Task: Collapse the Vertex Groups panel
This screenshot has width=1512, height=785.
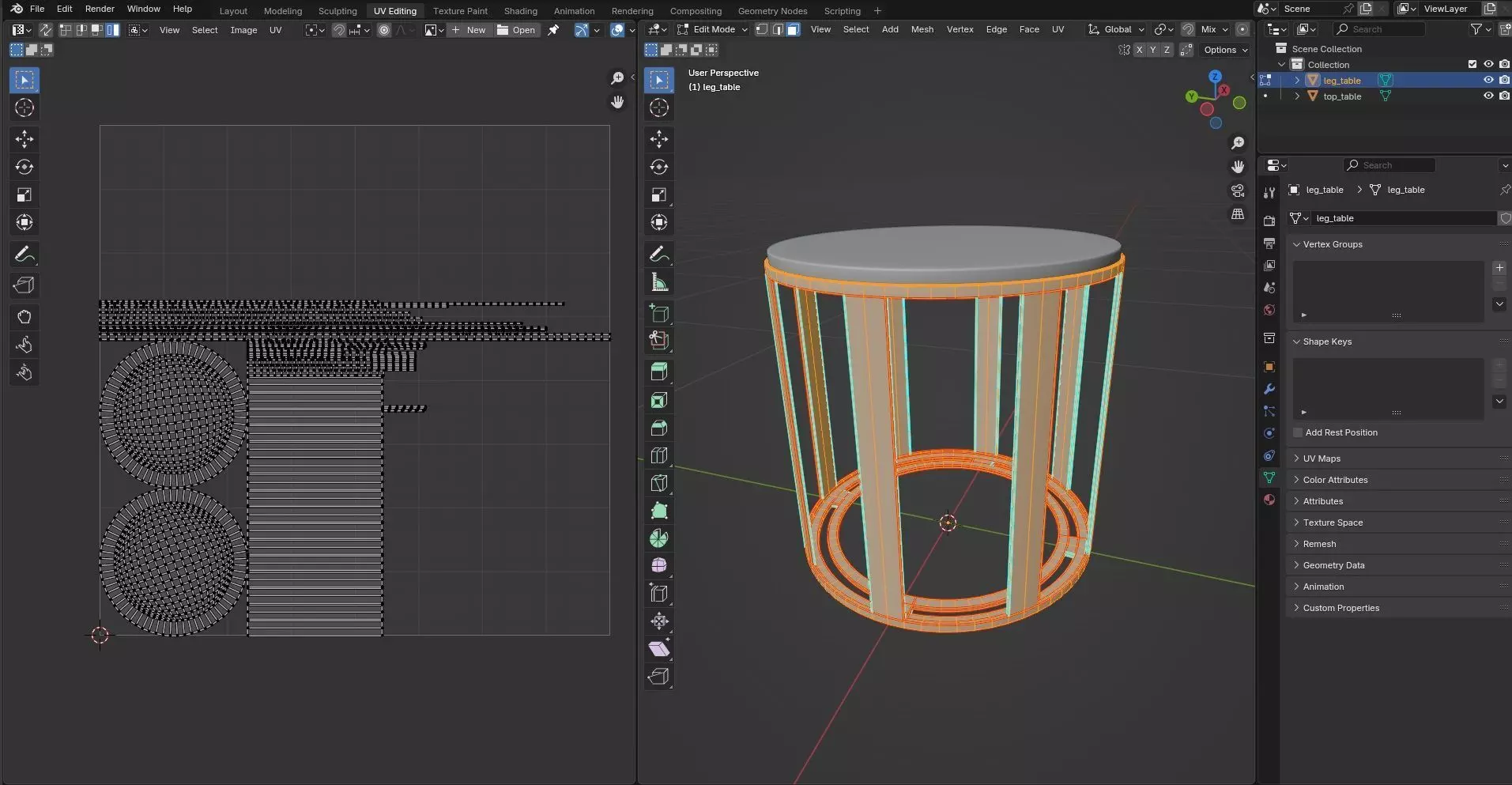Action: tap(1333, 244)
